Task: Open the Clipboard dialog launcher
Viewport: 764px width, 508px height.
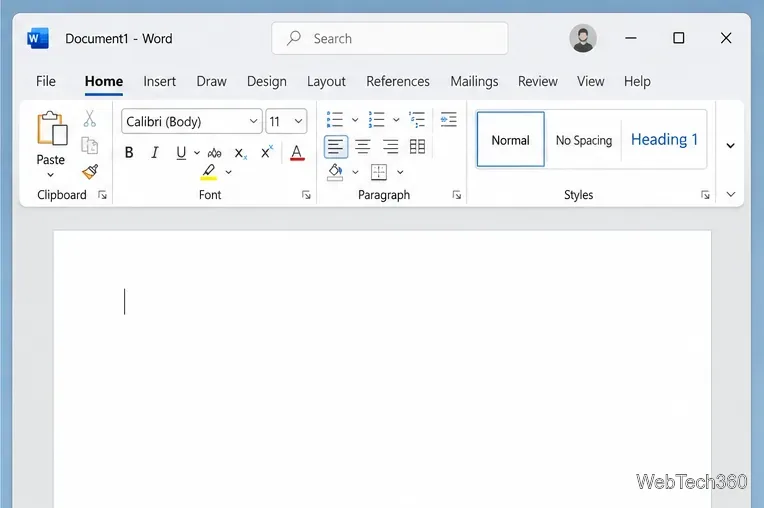Action: (102, 195)
